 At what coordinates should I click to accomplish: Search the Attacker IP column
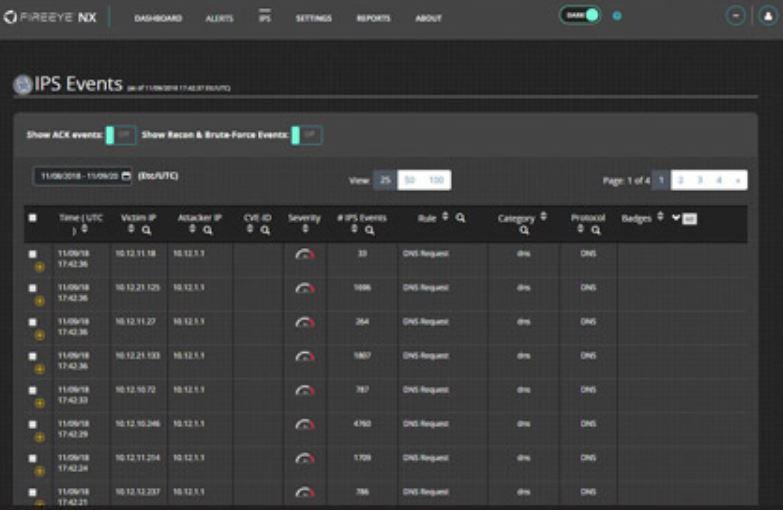click(208, 230)
